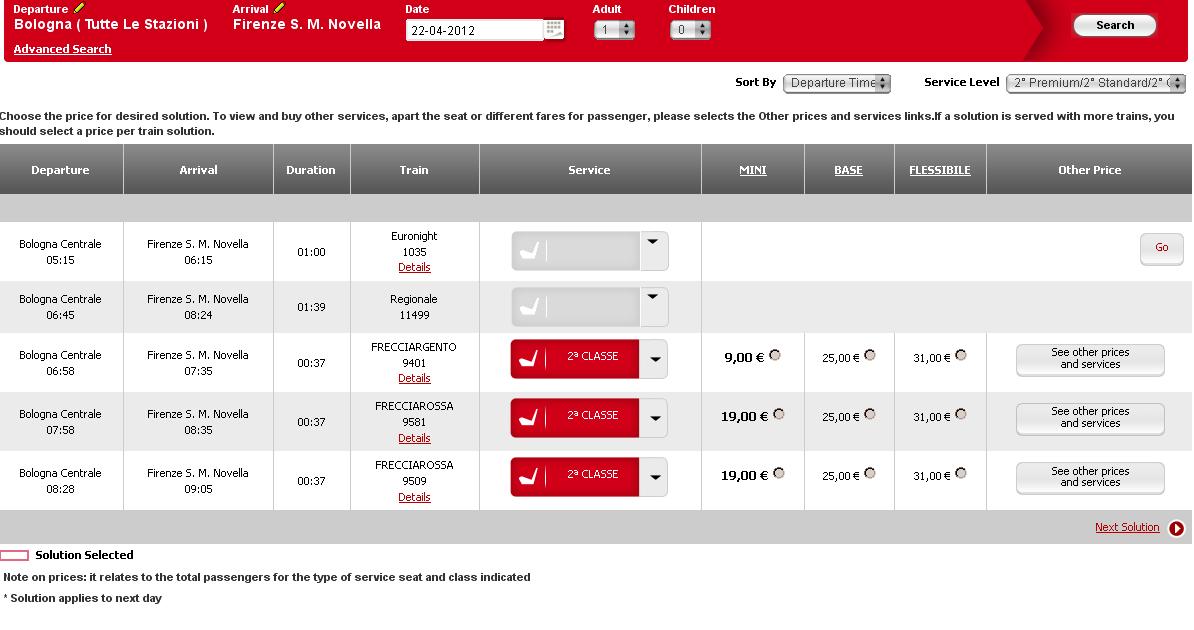Image resolution: width=1194 pixels, height=630 pixels.
Task: Click the 01:39 duration cell
Action: click(311, 307)
